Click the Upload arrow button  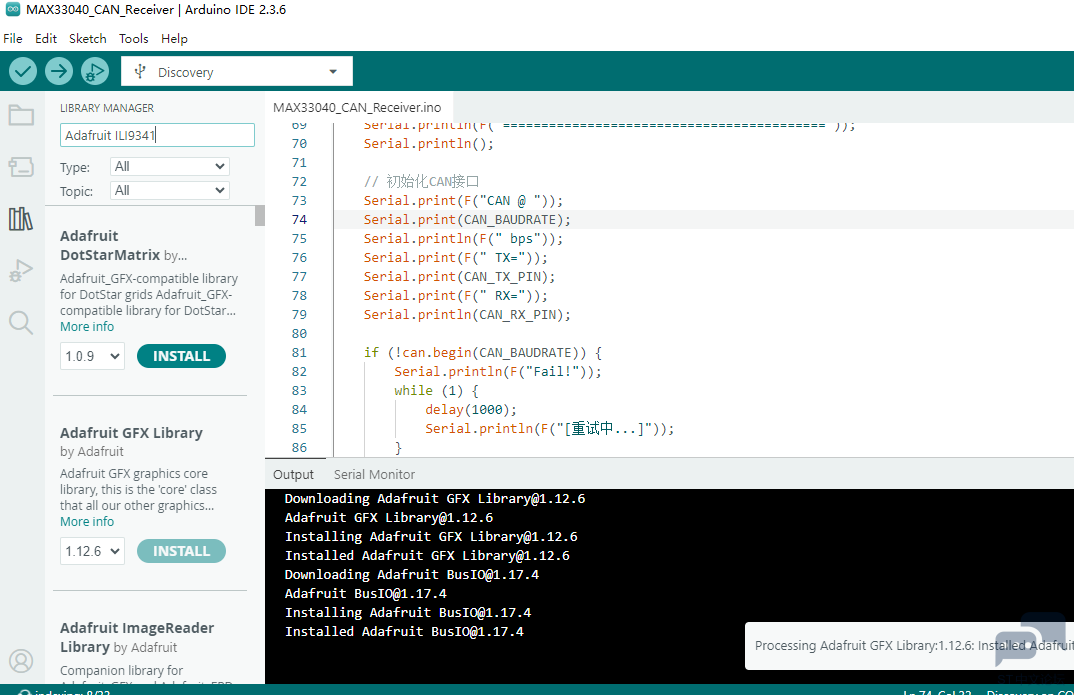pos(59,71)
